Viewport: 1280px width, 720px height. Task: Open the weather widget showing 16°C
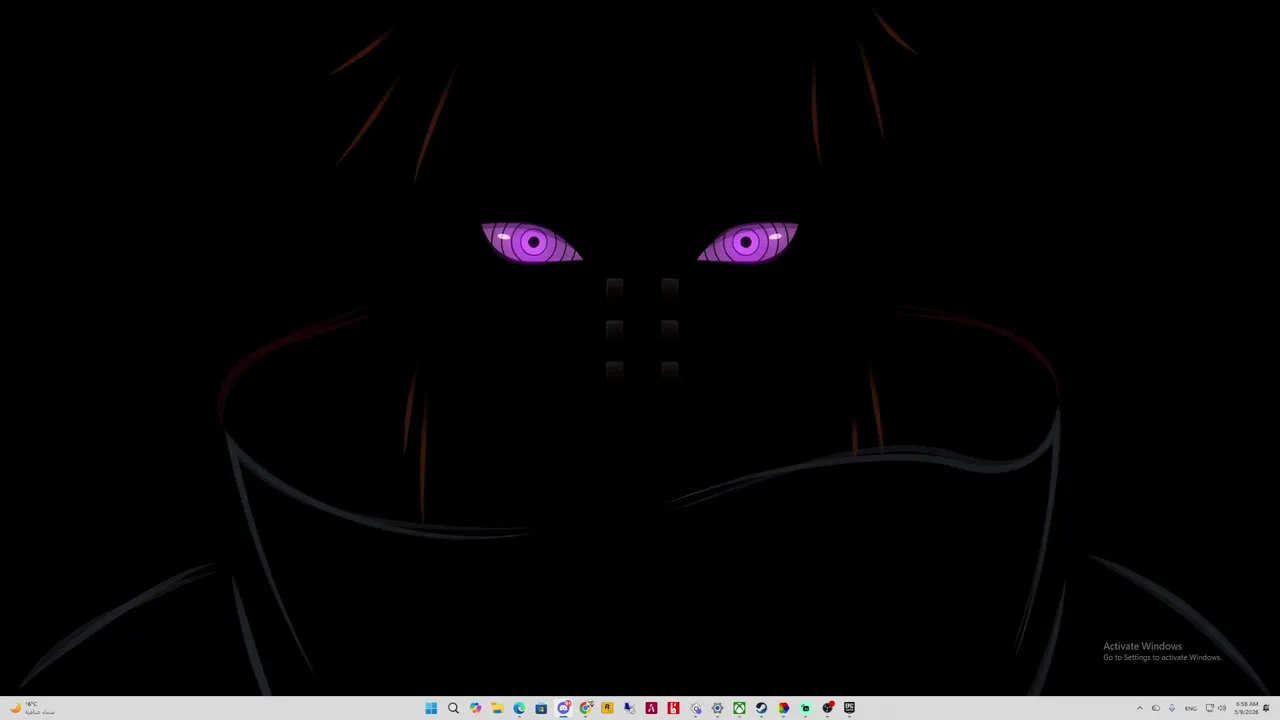(32, 708)
